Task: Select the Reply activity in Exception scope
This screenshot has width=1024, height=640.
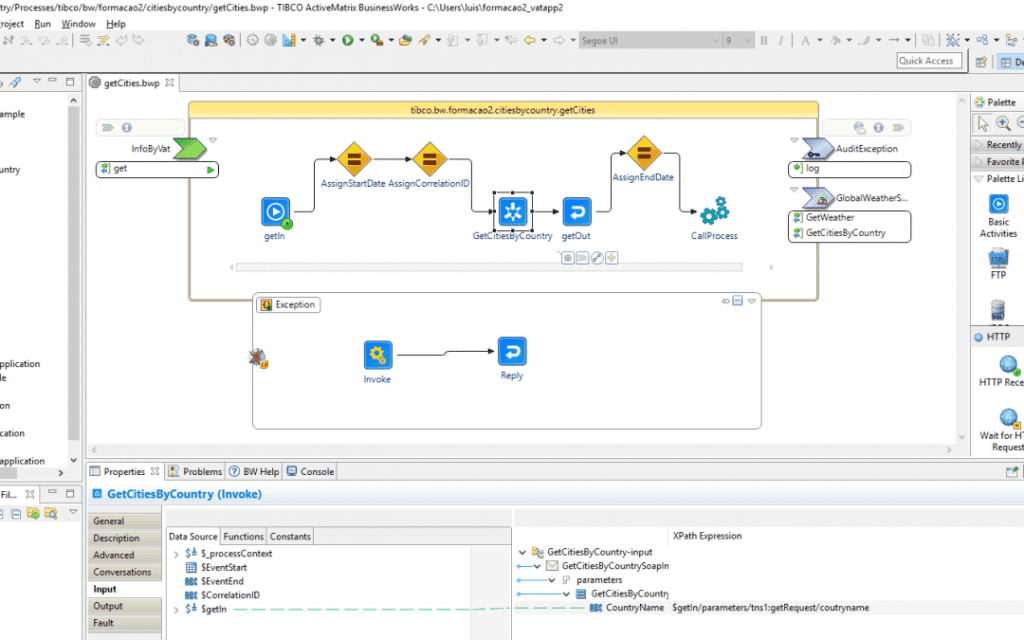Action: coord(512,351)
